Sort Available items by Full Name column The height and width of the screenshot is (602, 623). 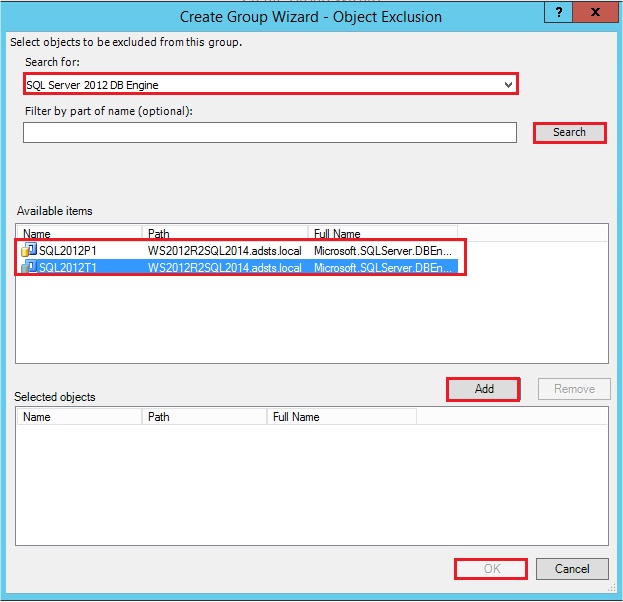coord(383,233)
